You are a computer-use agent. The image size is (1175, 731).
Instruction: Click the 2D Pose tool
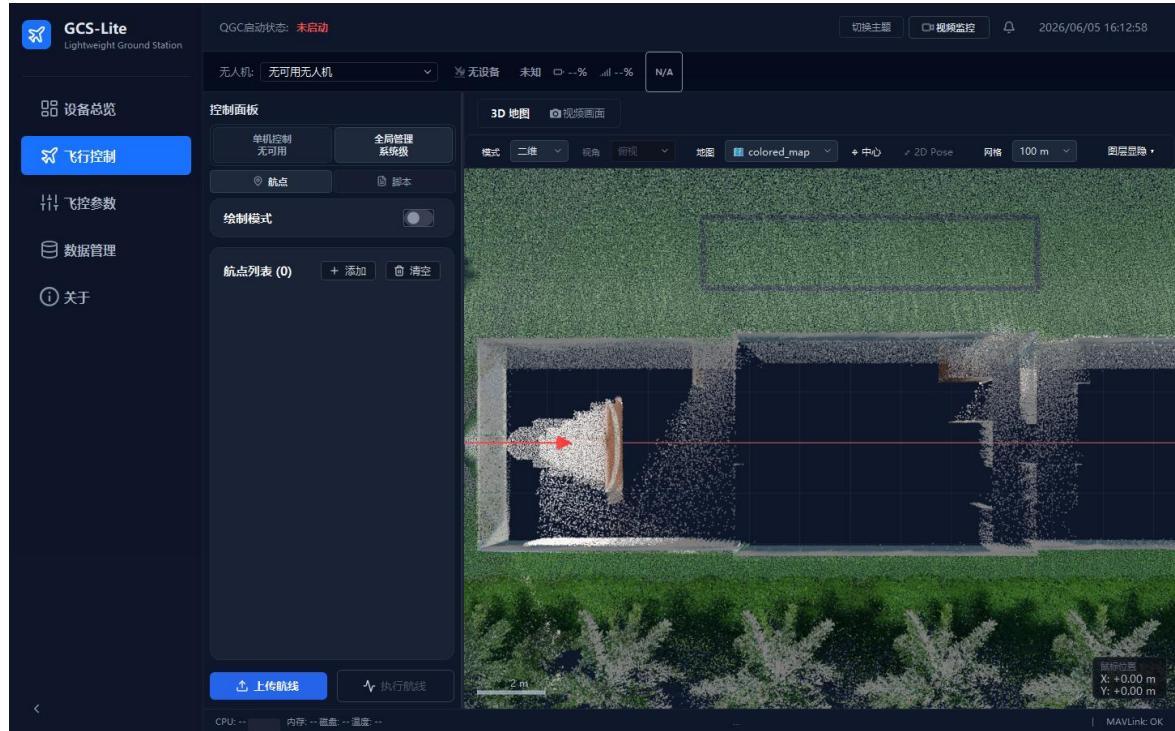(x=928, y=152)
